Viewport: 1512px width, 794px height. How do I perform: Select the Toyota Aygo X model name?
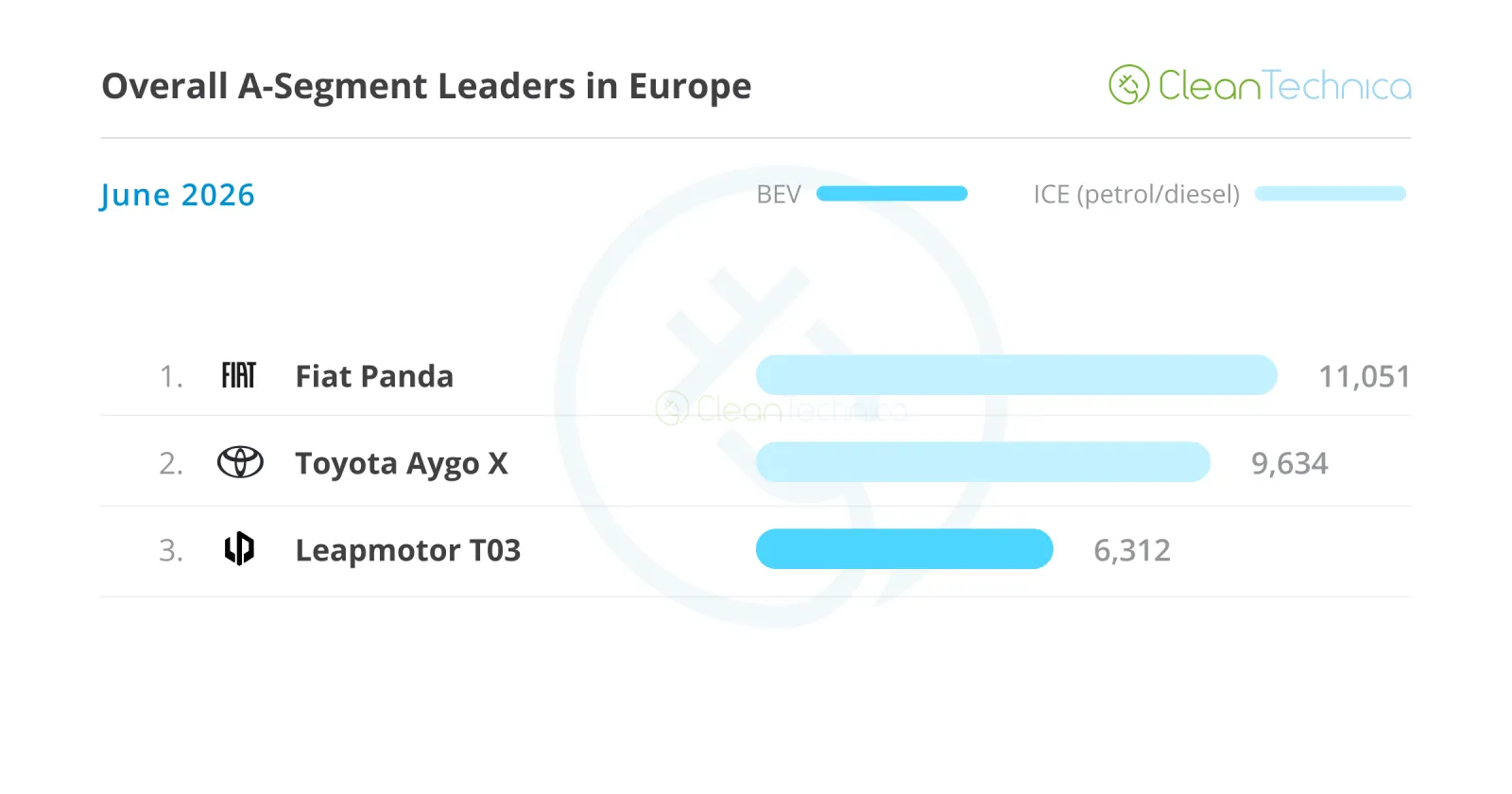click(x=402, y=464)
